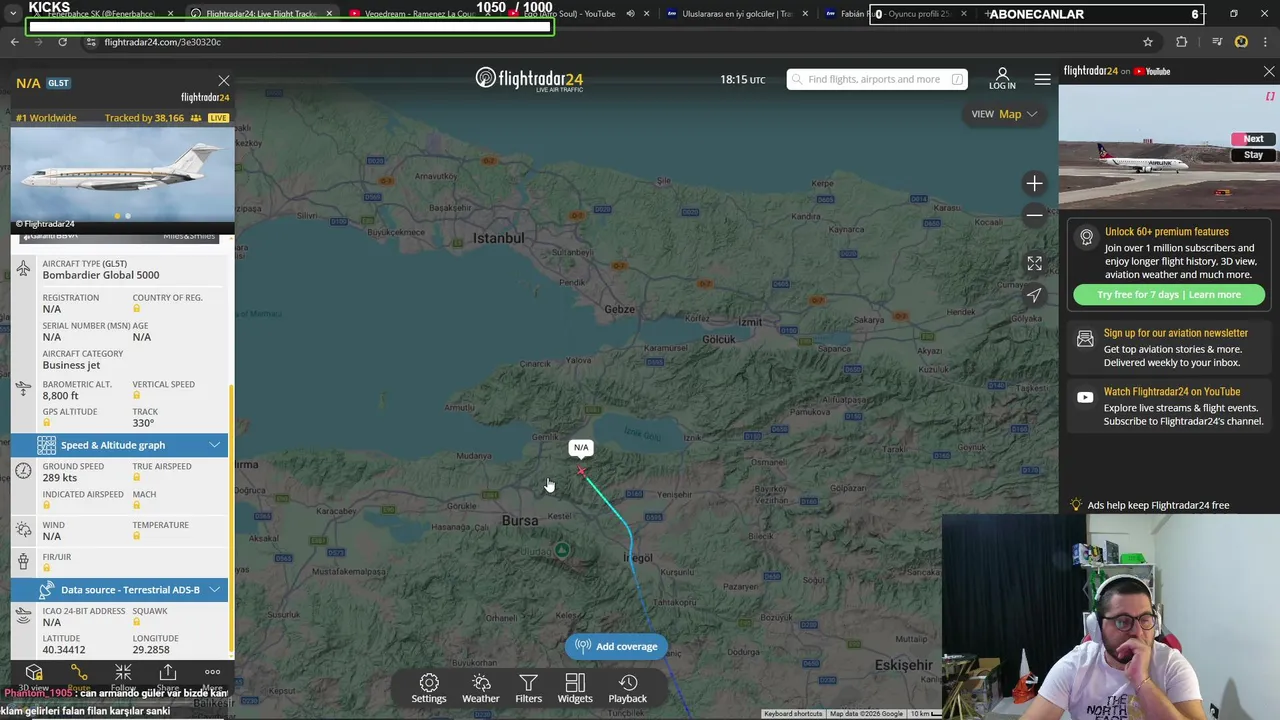Screen dimensions: 1280x720
Task: Click the flight panel vertical scrollbar
Action: 231,520
